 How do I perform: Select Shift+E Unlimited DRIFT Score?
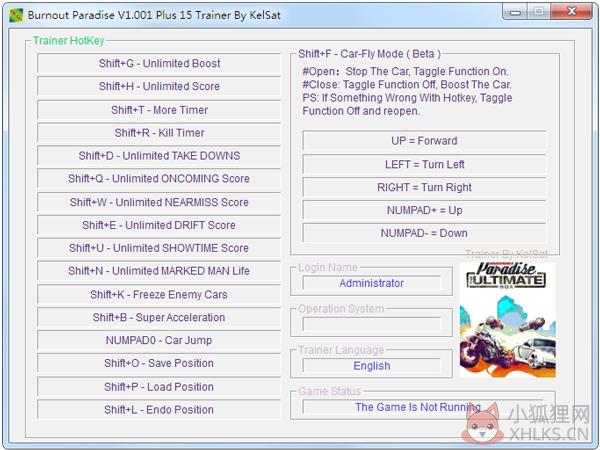tap(159, 225)
